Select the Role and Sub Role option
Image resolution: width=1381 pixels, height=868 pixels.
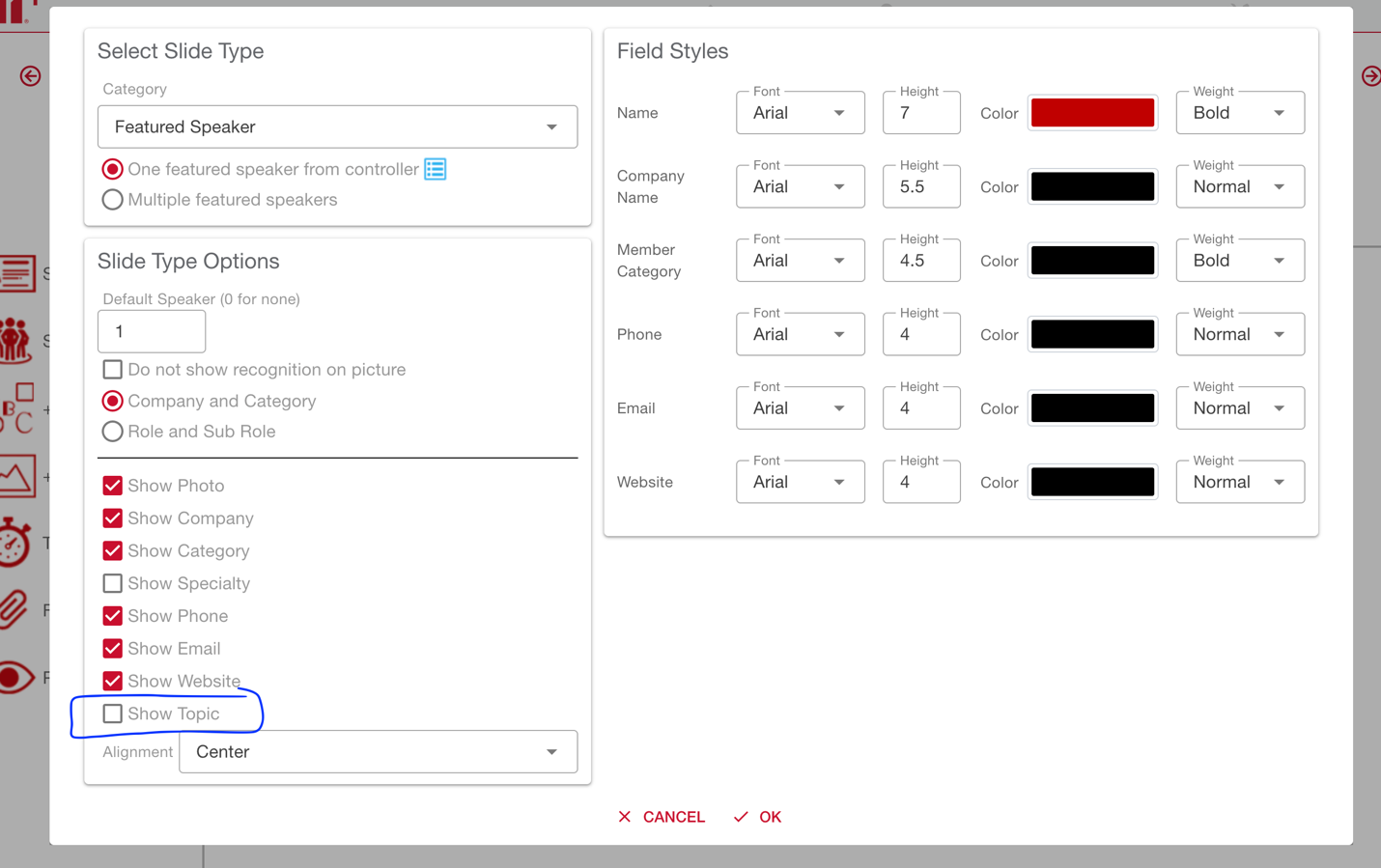coord(113,432)
